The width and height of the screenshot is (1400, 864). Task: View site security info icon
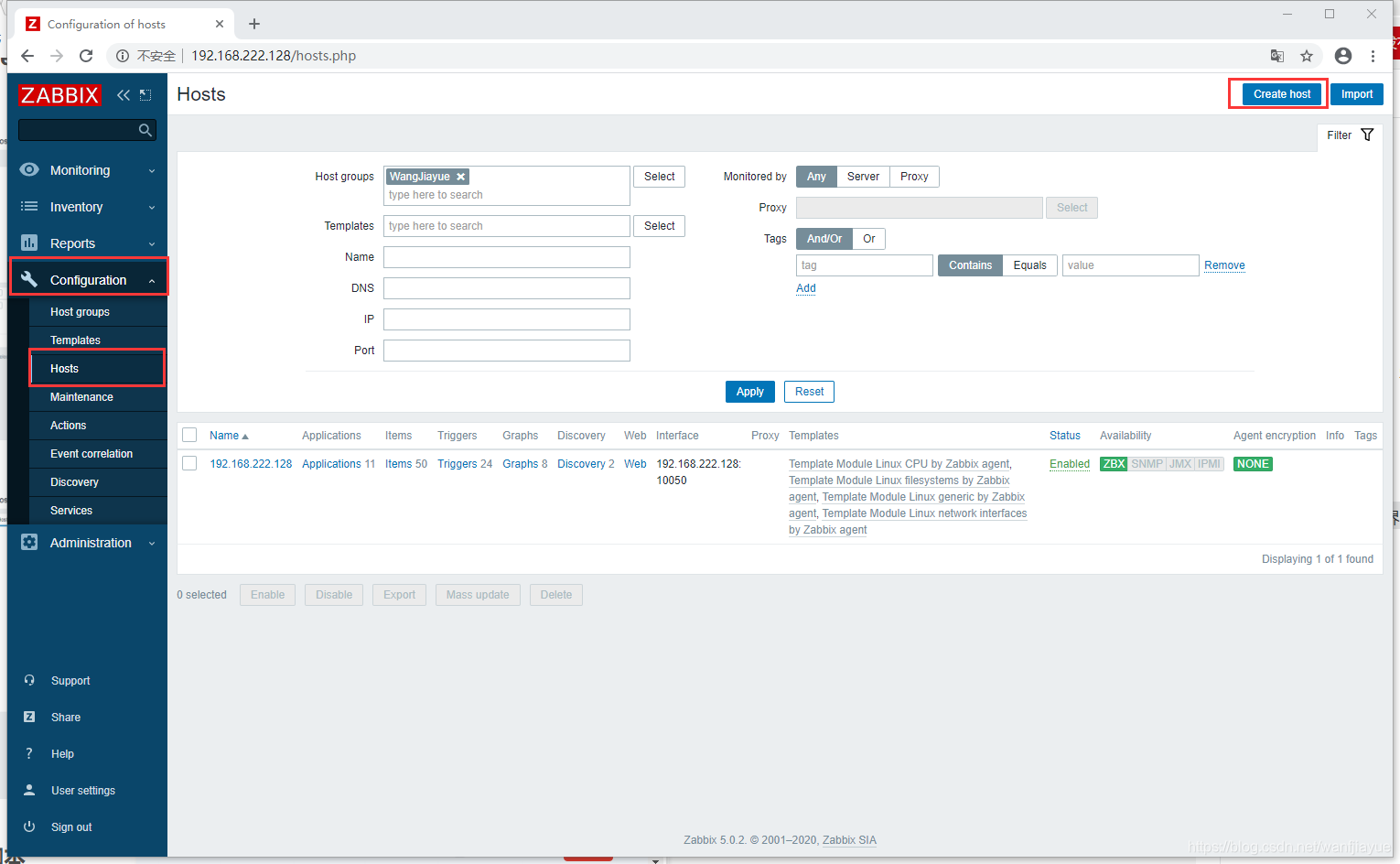pyautogui.click(x=123, y=56)
